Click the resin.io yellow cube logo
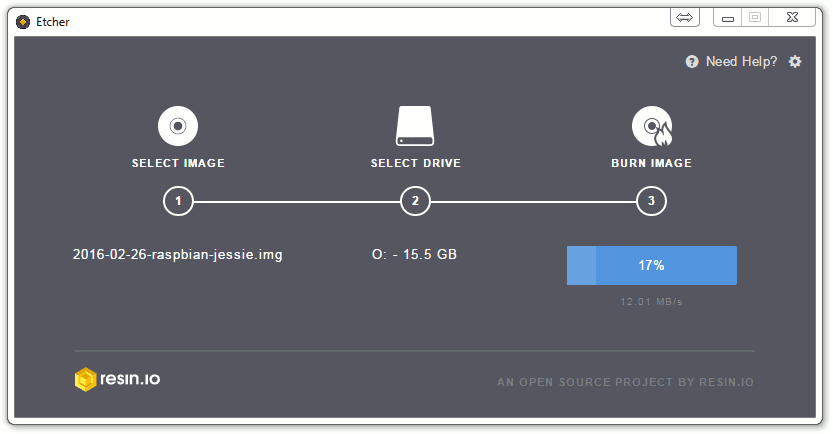Screen dimensions: 833x434 85,379
